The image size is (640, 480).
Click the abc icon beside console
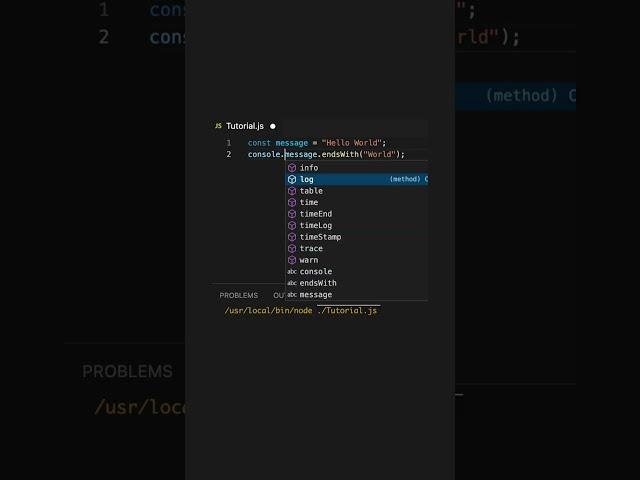tap(292, 271)
